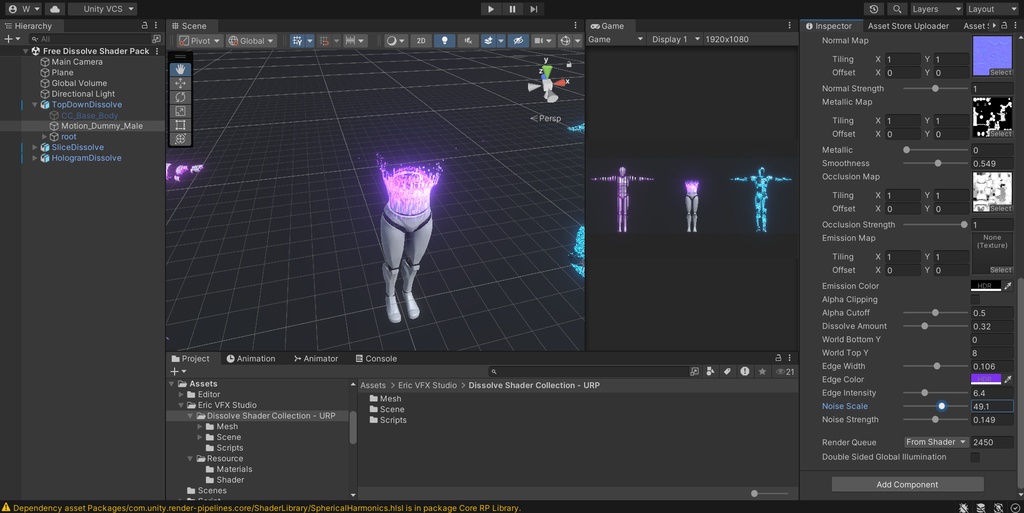
Task: Enable Double Sided Global Illumination checkbox
Action: (x=975, y=458)
